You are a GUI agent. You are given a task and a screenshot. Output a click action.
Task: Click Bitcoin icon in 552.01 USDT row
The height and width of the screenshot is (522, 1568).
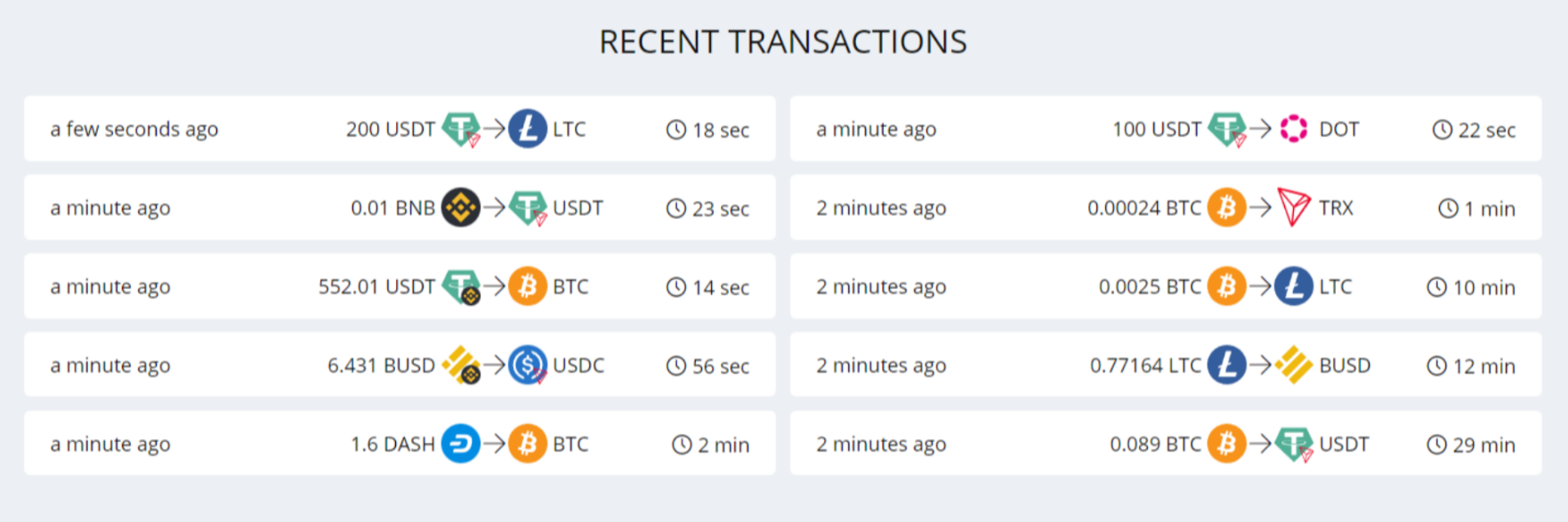tap(528, 286)
